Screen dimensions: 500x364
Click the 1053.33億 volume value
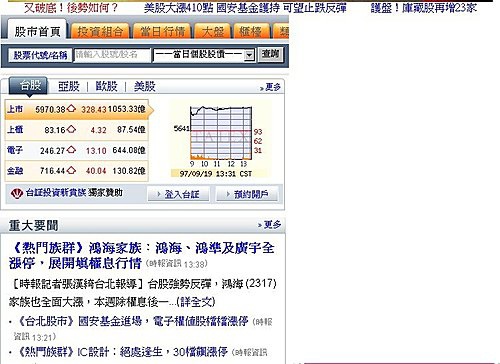(x=127, y=109)
